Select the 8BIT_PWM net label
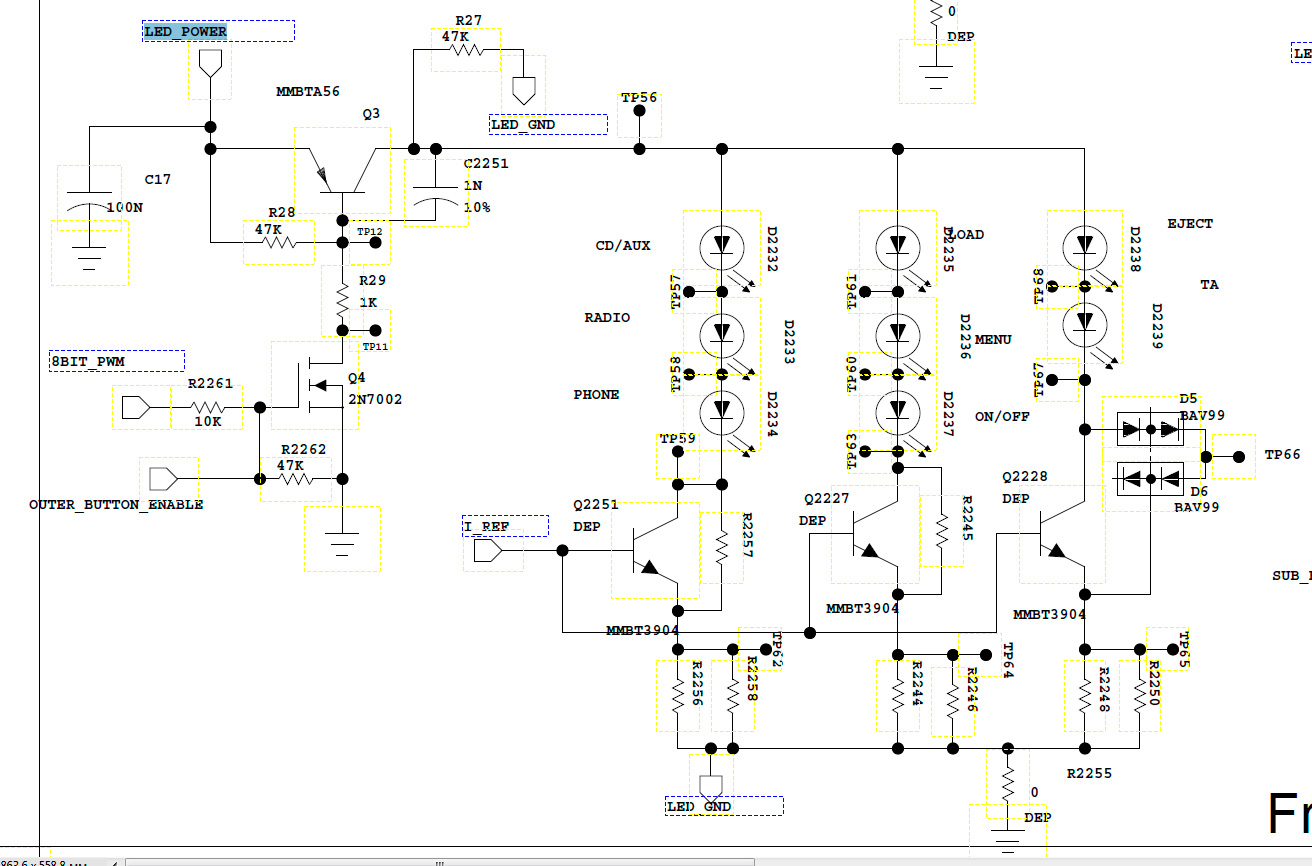This screenshot has height=866, width=1312. coord(117,361)
